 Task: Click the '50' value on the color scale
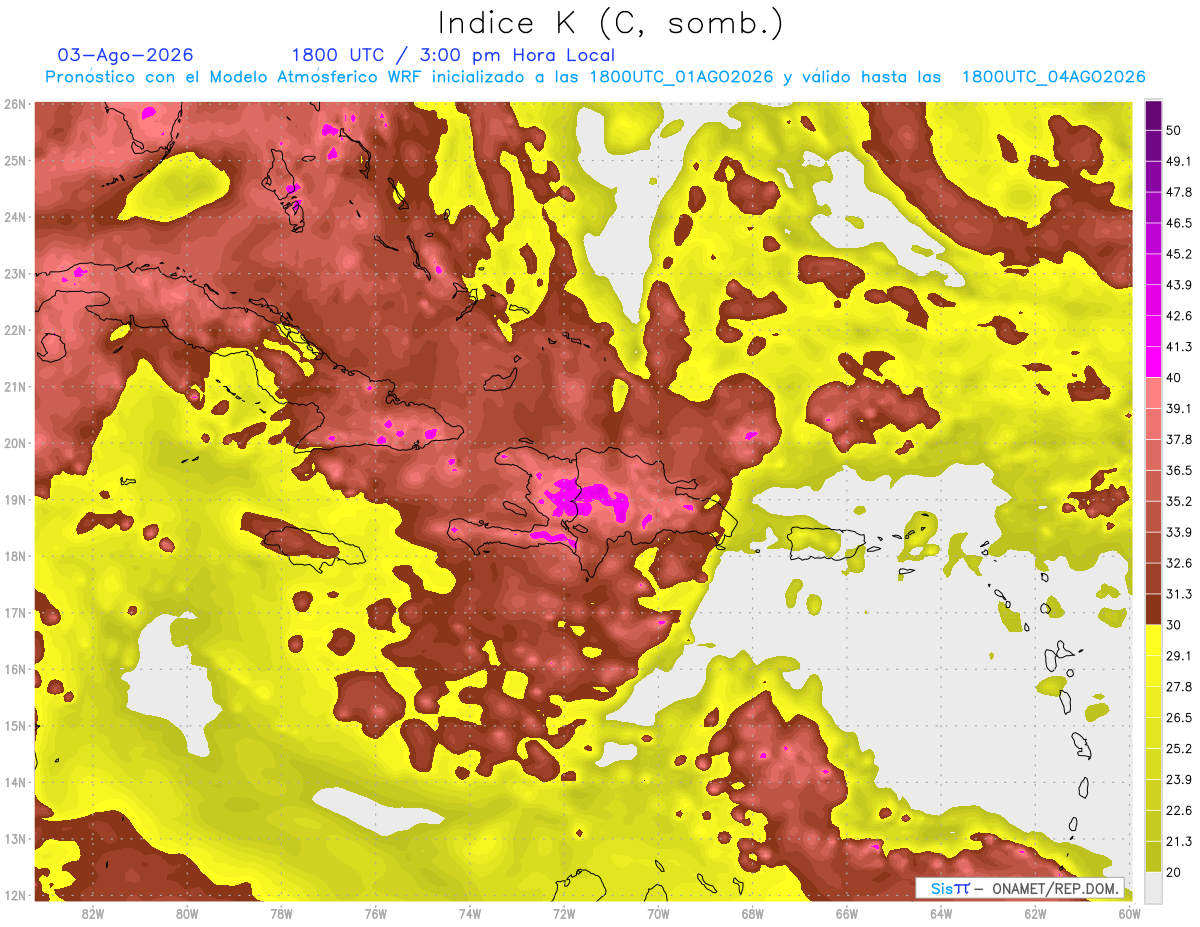click(1175, 130)
